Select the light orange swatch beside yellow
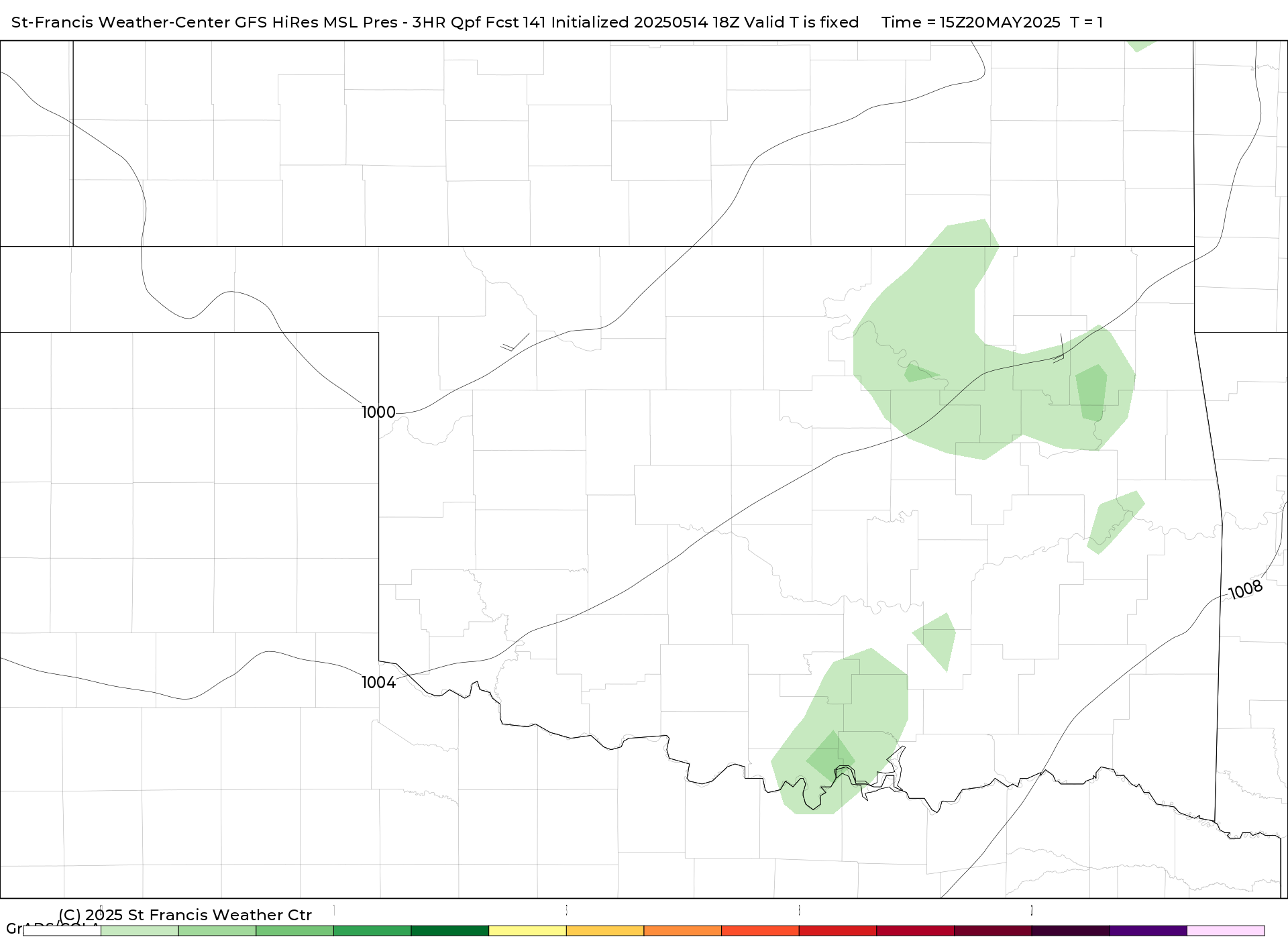The width and height of the screenshot is (1288, 939). click(605, 931)
